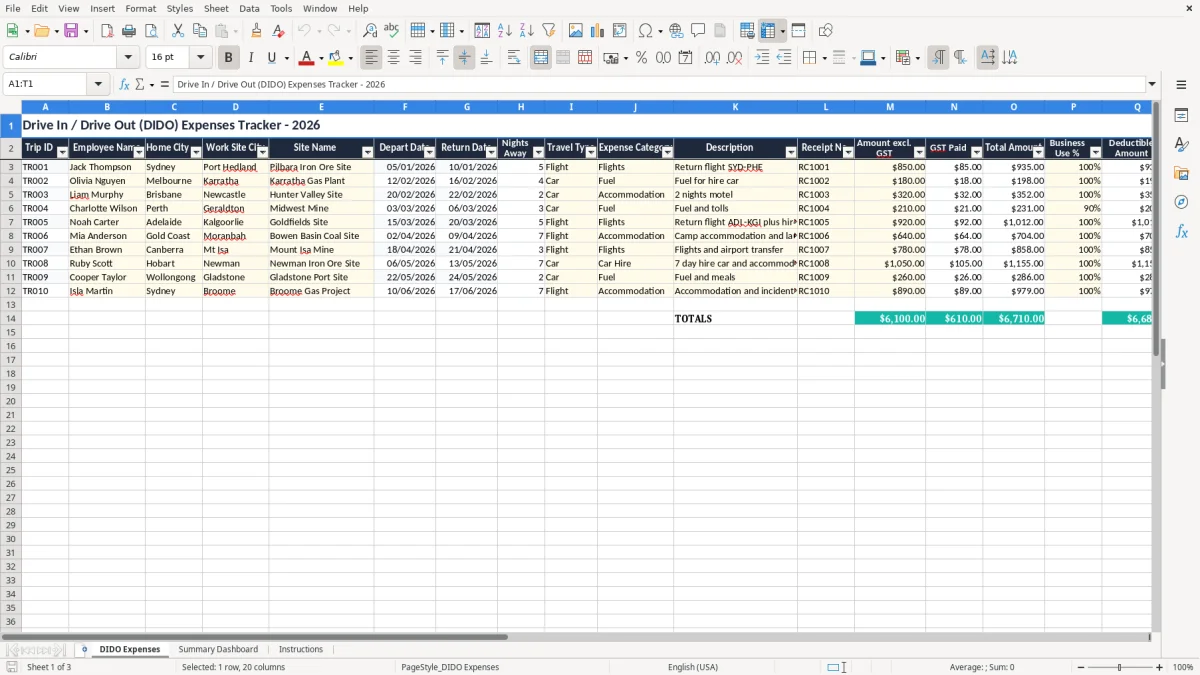Click the Font Color red A swatch
Screen dimensions: 1200x675
point(307,58)
